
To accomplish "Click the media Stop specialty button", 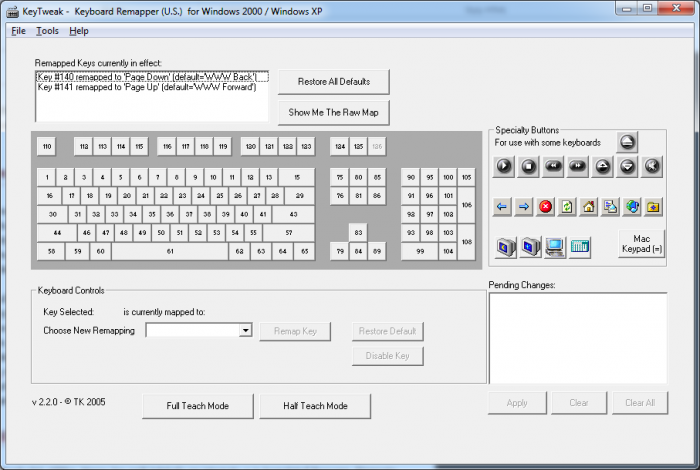I will (529, 166).
